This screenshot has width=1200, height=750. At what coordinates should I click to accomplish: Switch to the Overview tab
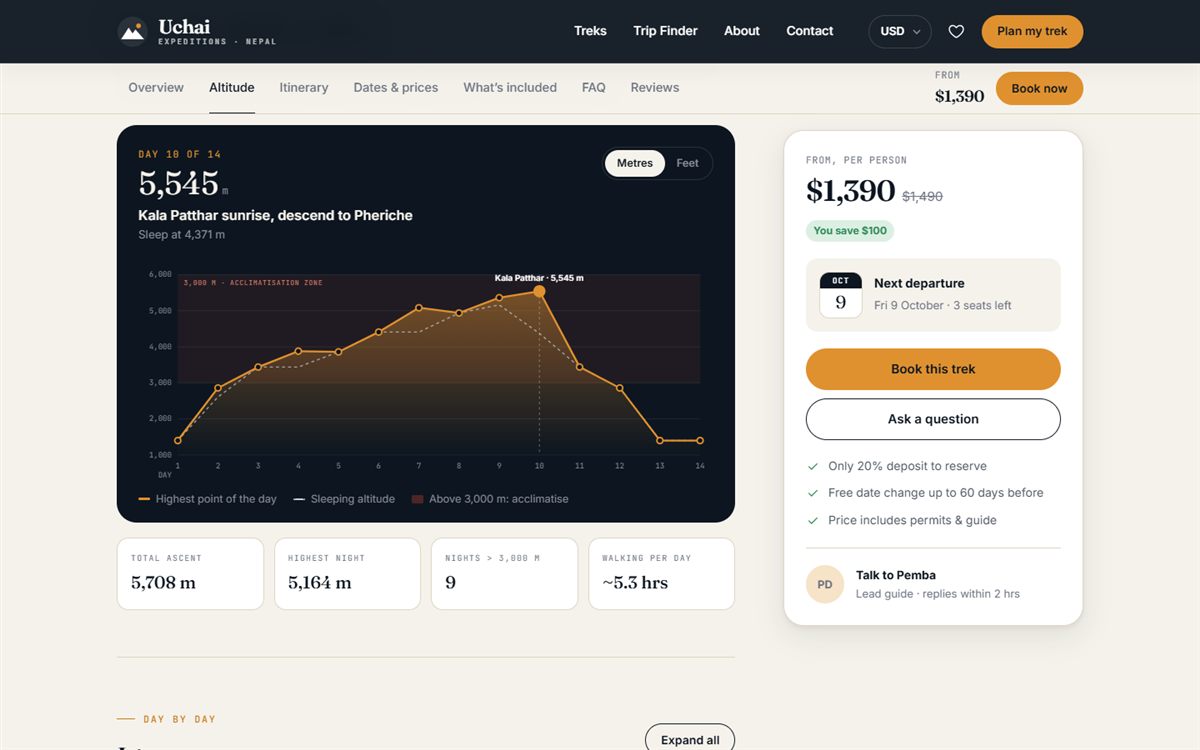click(156, 88)
